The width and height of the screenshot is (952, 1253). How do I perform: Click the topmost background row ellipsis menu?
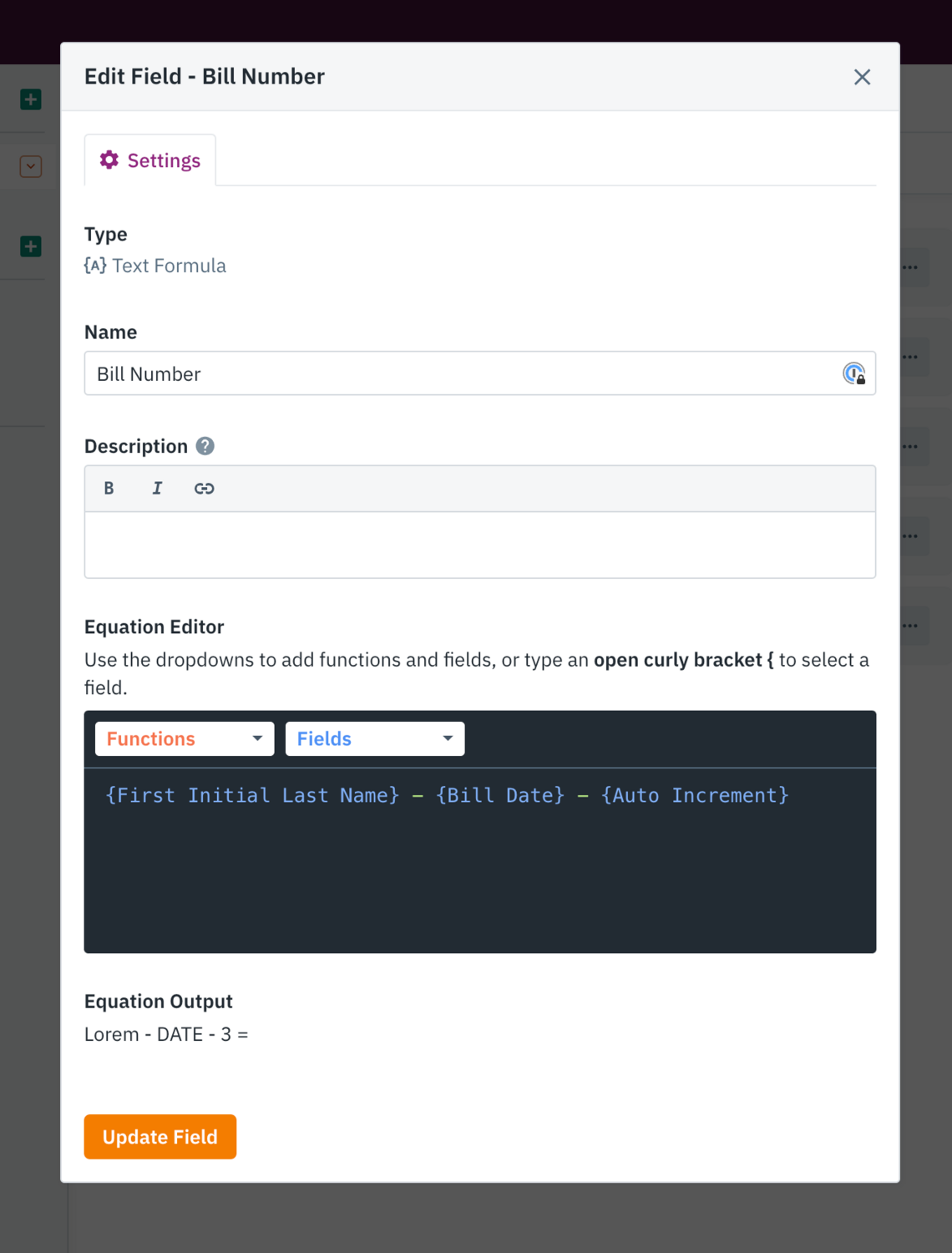pyautogui.click(x=910, y=268)
